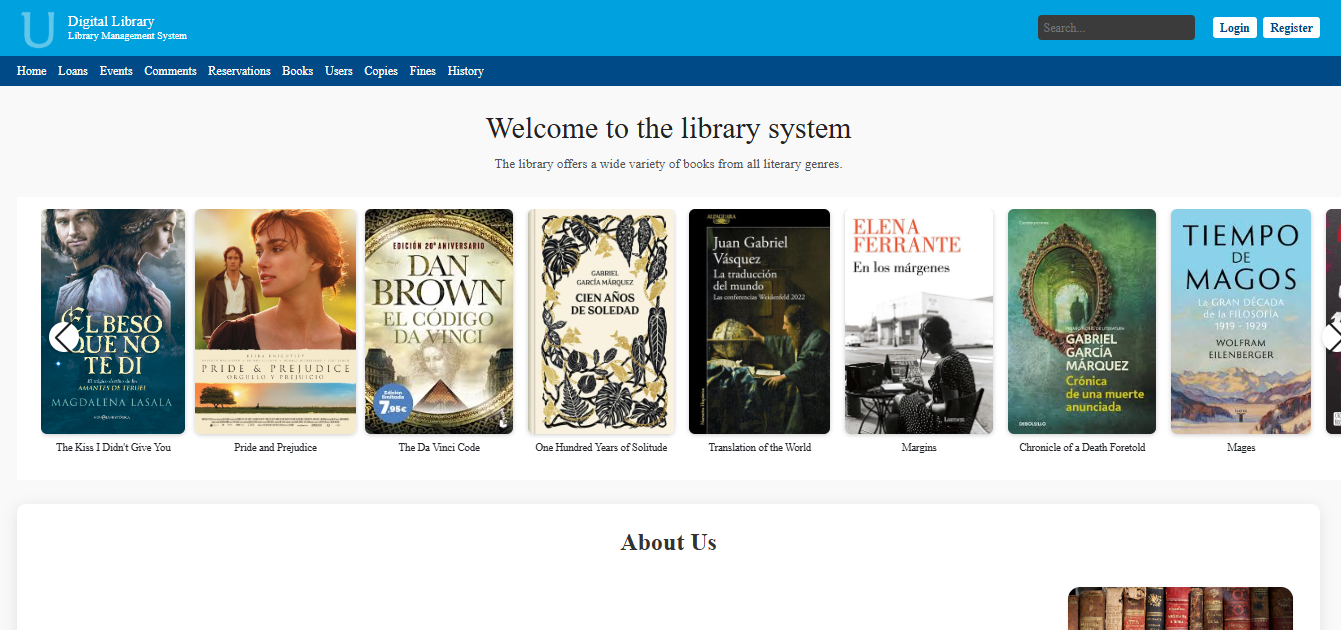The width and height of the screenshot is (1341, 630).
Task: Open The Da Vinci Code book cover
Action: click(438, 321)
